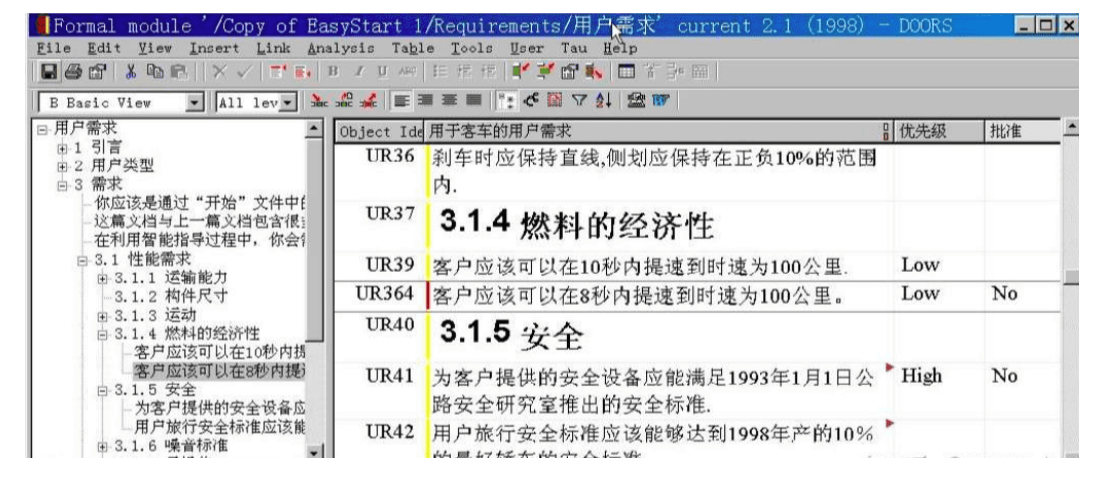The image size is (1095, 485).
Task: Open the Basic View dropdown
Action: coord(195,101)
